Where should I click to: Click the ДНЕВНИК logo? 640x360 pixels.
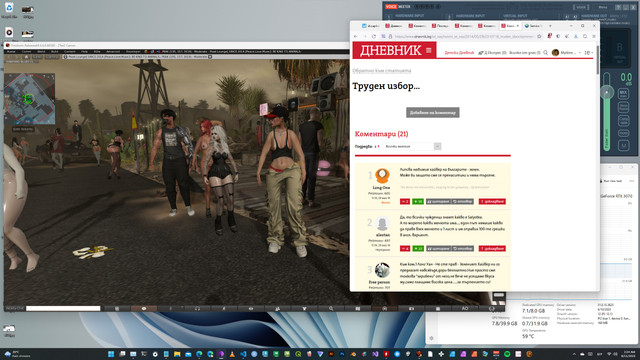390,50
